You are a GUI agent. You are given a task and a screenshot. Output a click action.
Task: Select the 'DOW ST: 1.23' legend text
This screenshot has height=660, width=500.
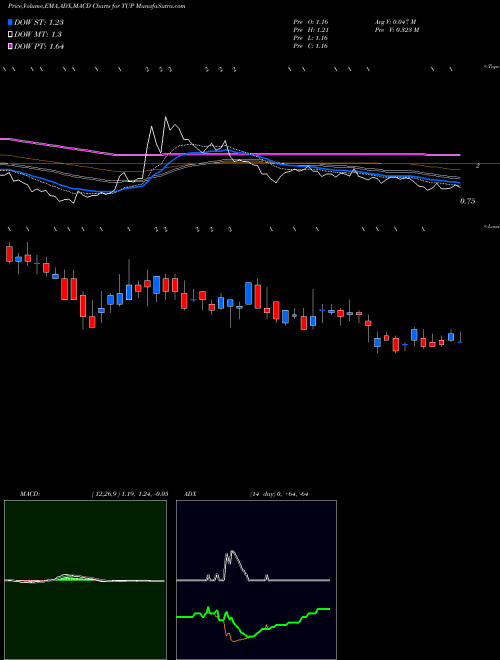[x=39, y=22]
